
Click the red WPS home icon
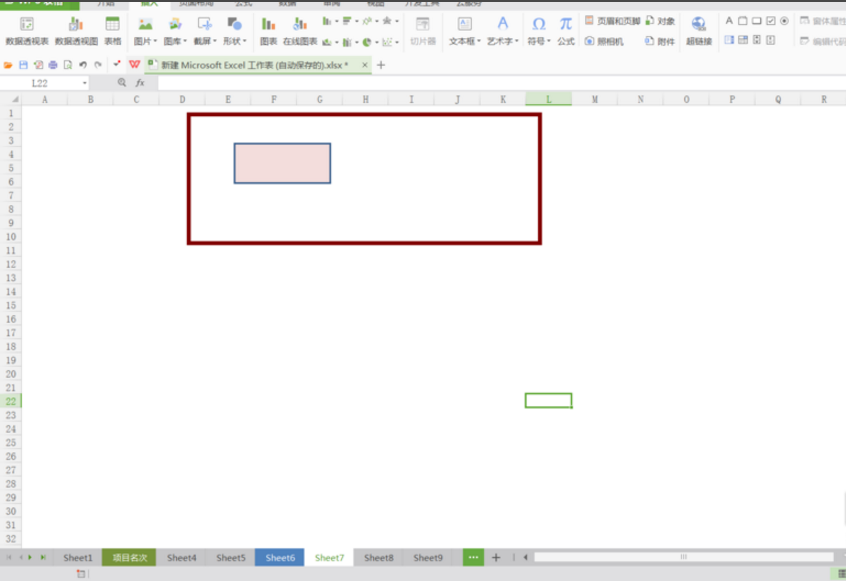click(134, 65)
